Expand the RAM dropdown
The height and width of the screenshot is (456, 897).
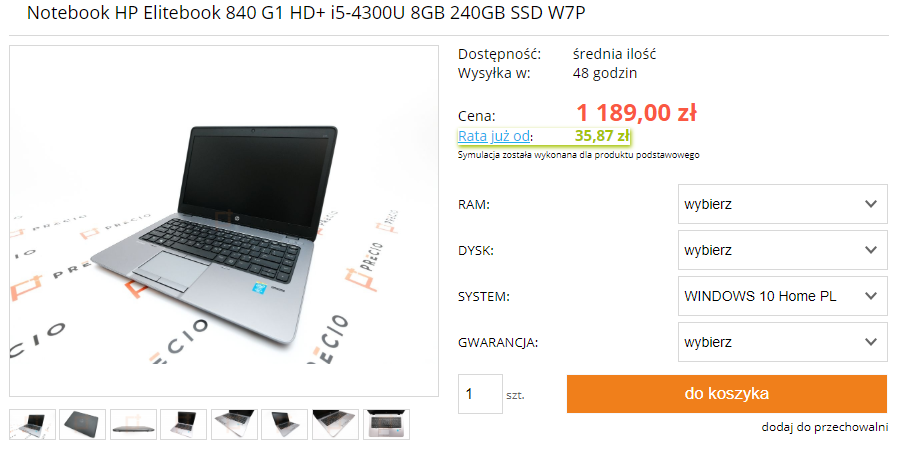point(783,204)
